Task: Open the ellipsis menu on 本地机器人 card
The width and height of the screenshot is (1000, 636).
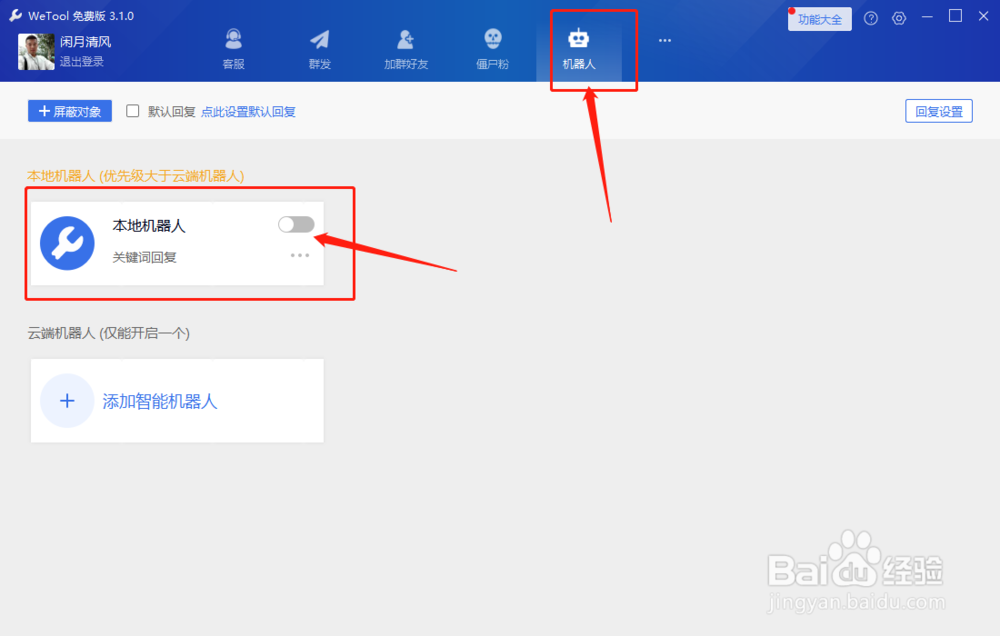Action: [299, 256]
